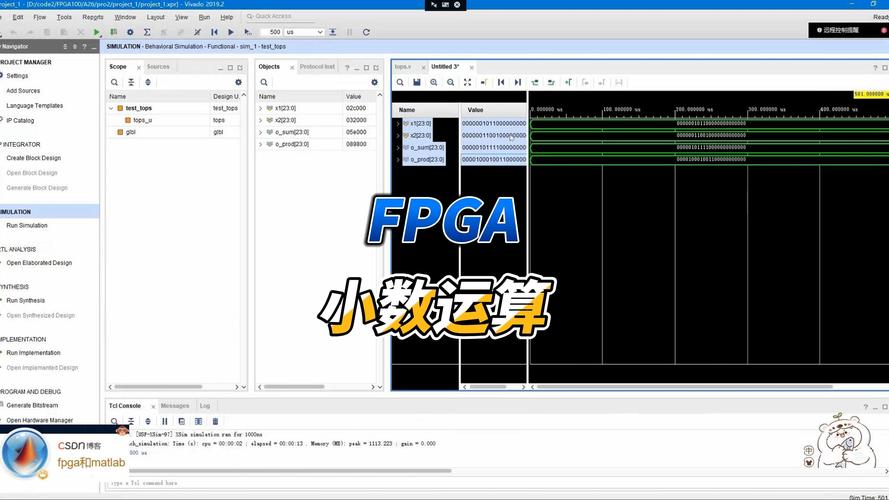Click the simulation step icon after time units
This screenshot has width=889, height=500.
(x=333, y=32)
